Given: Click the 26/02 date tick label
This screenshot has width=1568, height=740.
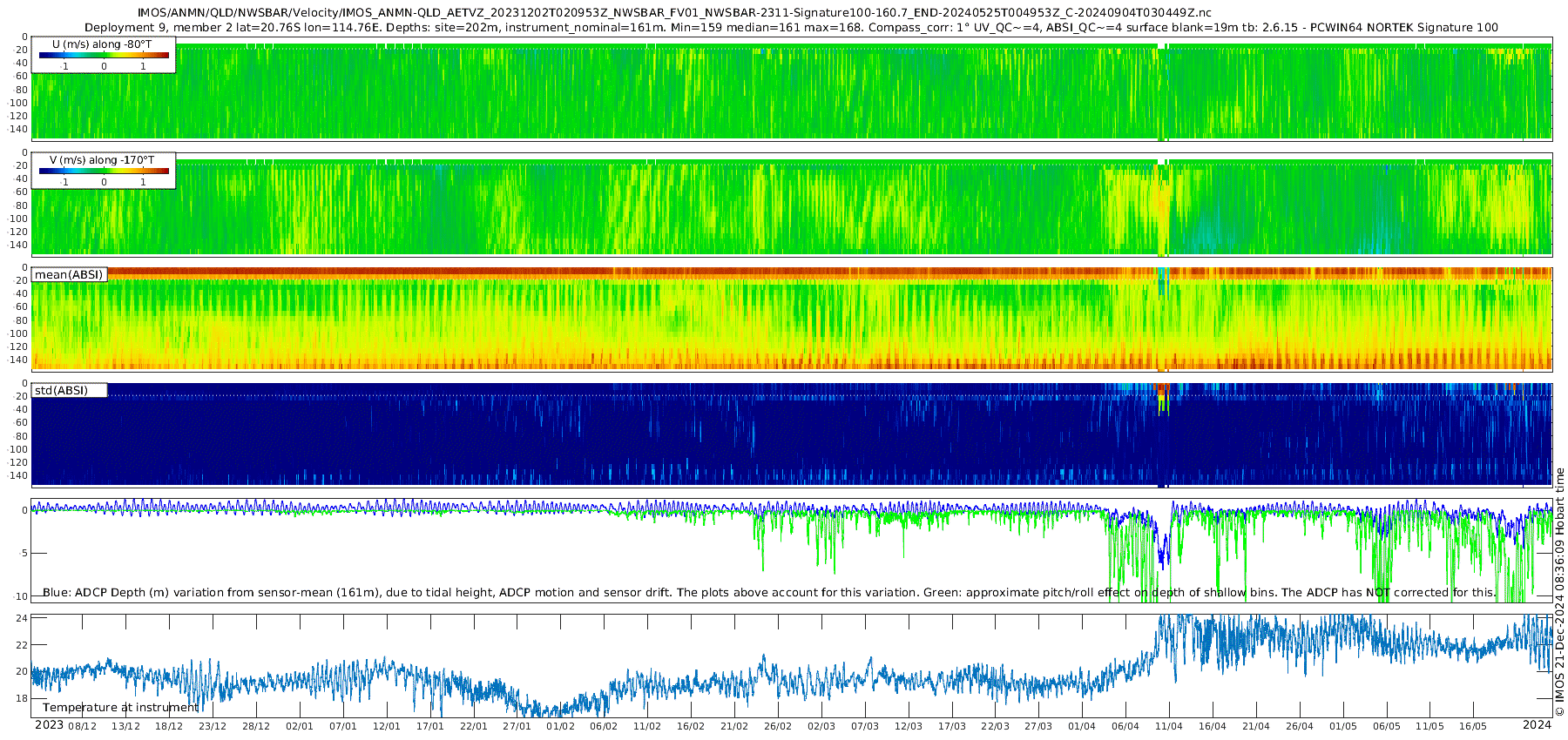Looking at the screenshot, I should pyautogui.click(x=778, y=727).
